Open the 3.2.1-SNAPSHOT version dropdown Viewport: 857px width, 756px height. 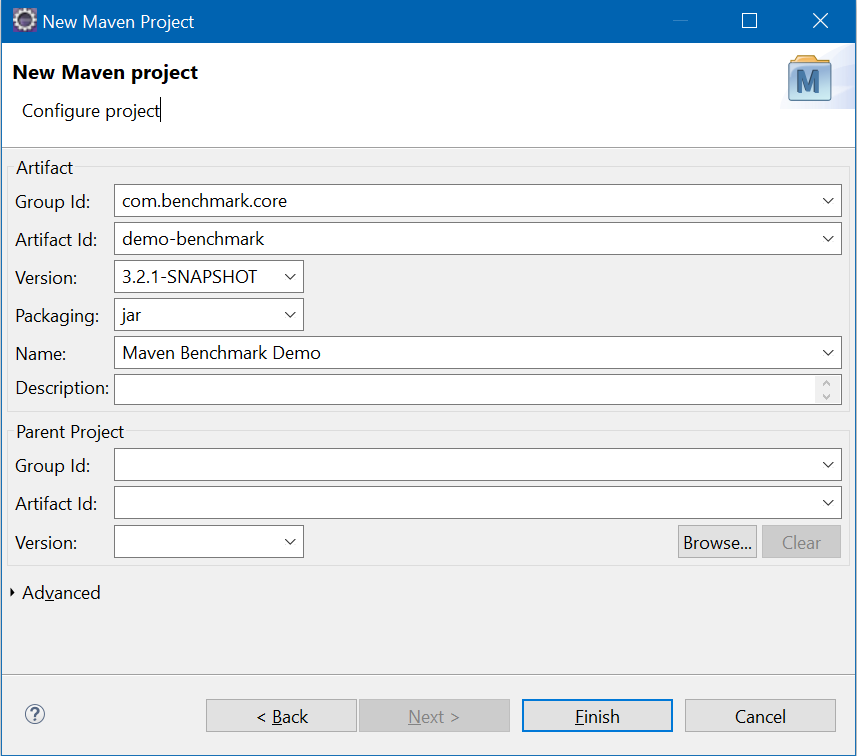point(290,277)
